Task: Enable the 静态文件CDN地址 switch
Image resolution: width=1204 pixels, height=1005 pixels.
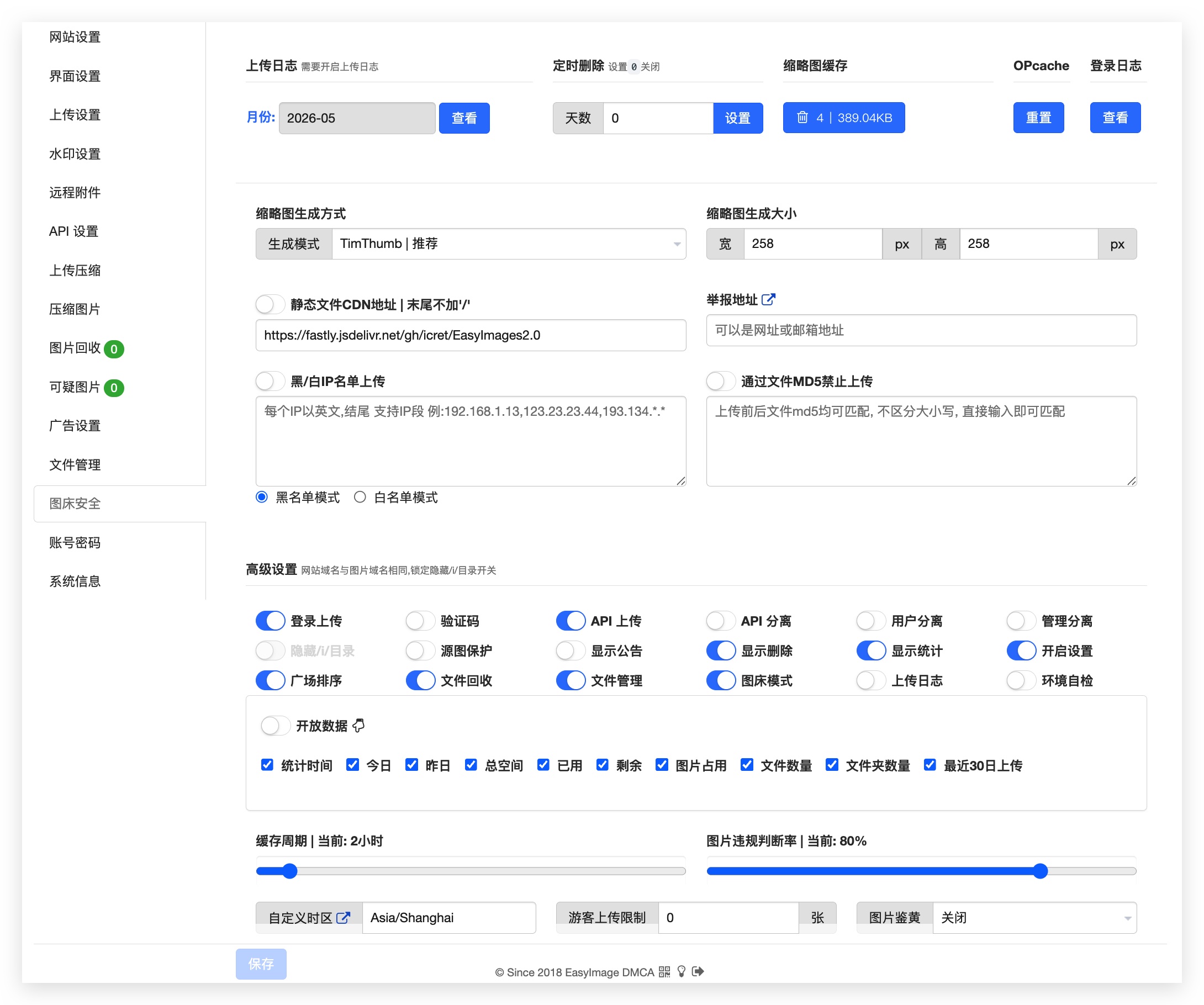Action: click(x=270, y=304)
